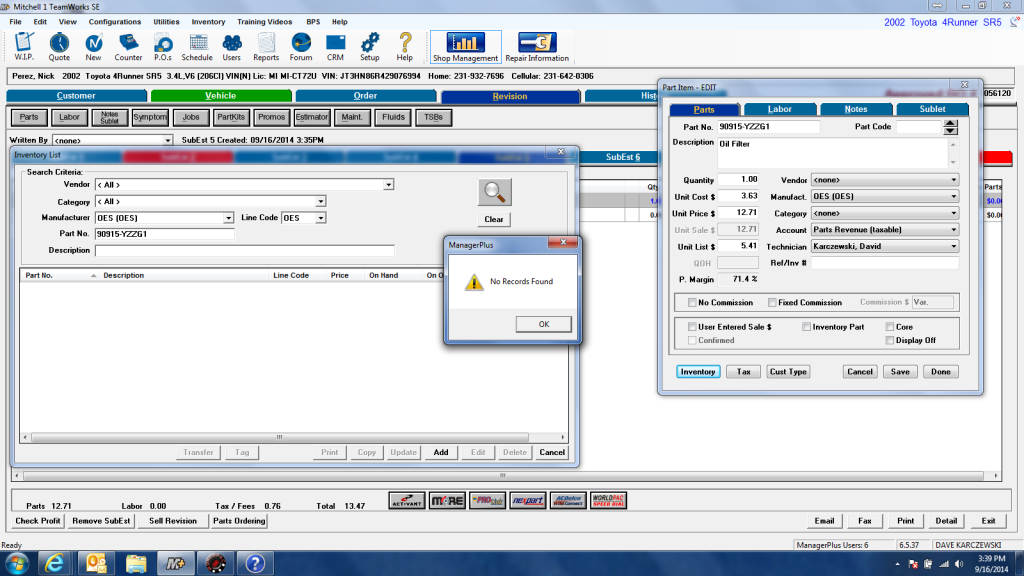The height and width of the screenshot is (576, 1024).
Task: Expand the Inventory List Category dropdown
Action: tap(321, 202)
